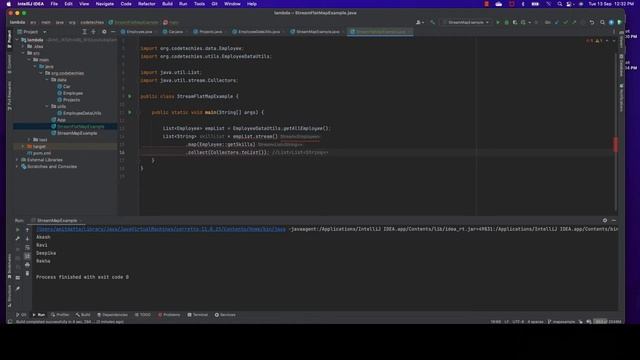Open the user account icon in toolbar
Image resolution: width=640 pixels, height=360 pixels.
(419, 22)
